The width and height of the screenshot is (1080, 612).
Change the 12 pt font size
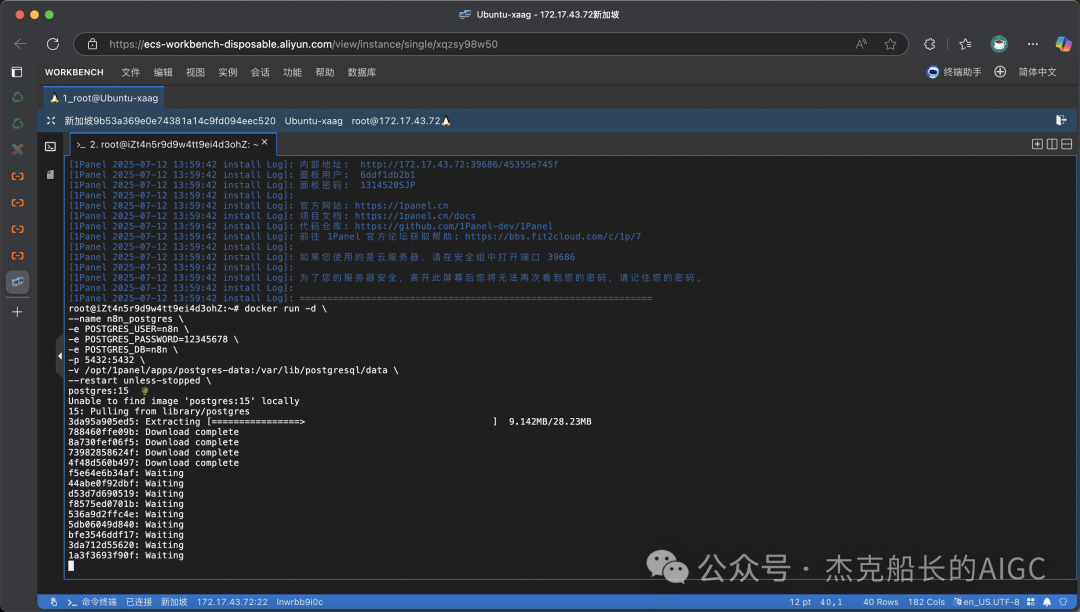click(800, 602)
